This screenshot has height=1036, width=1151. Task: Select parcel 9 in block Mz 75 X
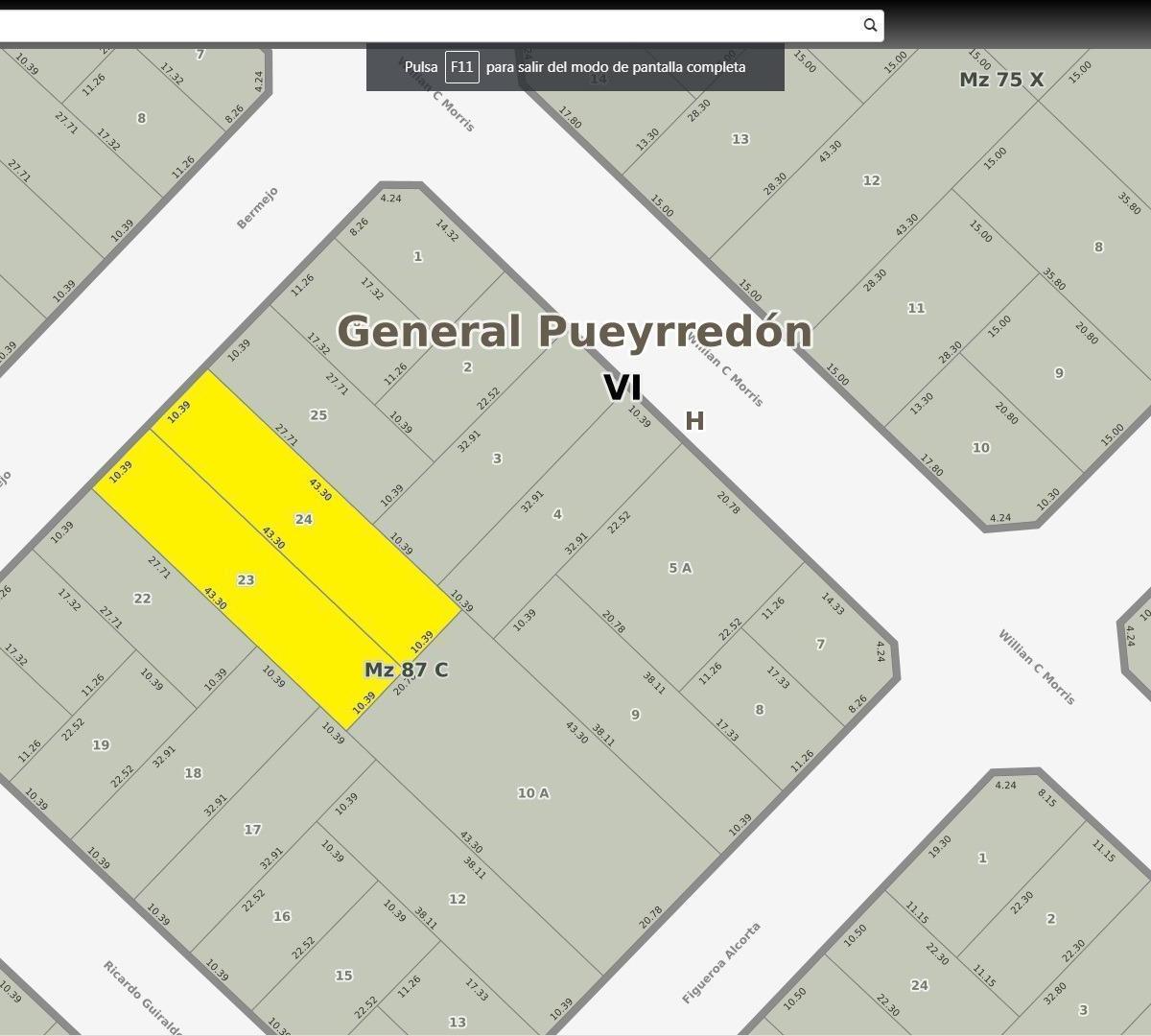1059,373
